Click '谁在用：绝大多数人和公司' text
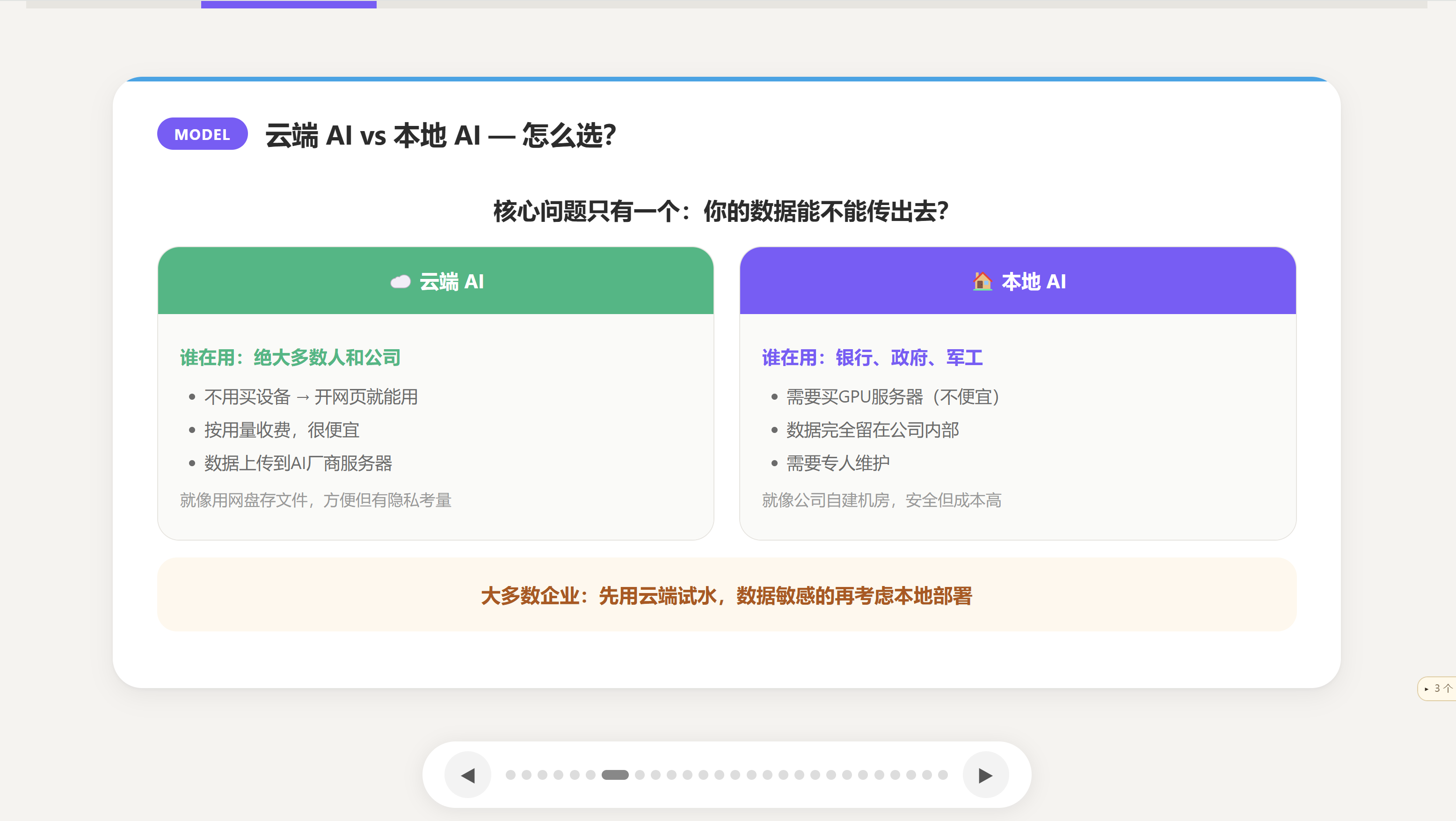This screenshot has height=821, width=1456. [290, 357]
